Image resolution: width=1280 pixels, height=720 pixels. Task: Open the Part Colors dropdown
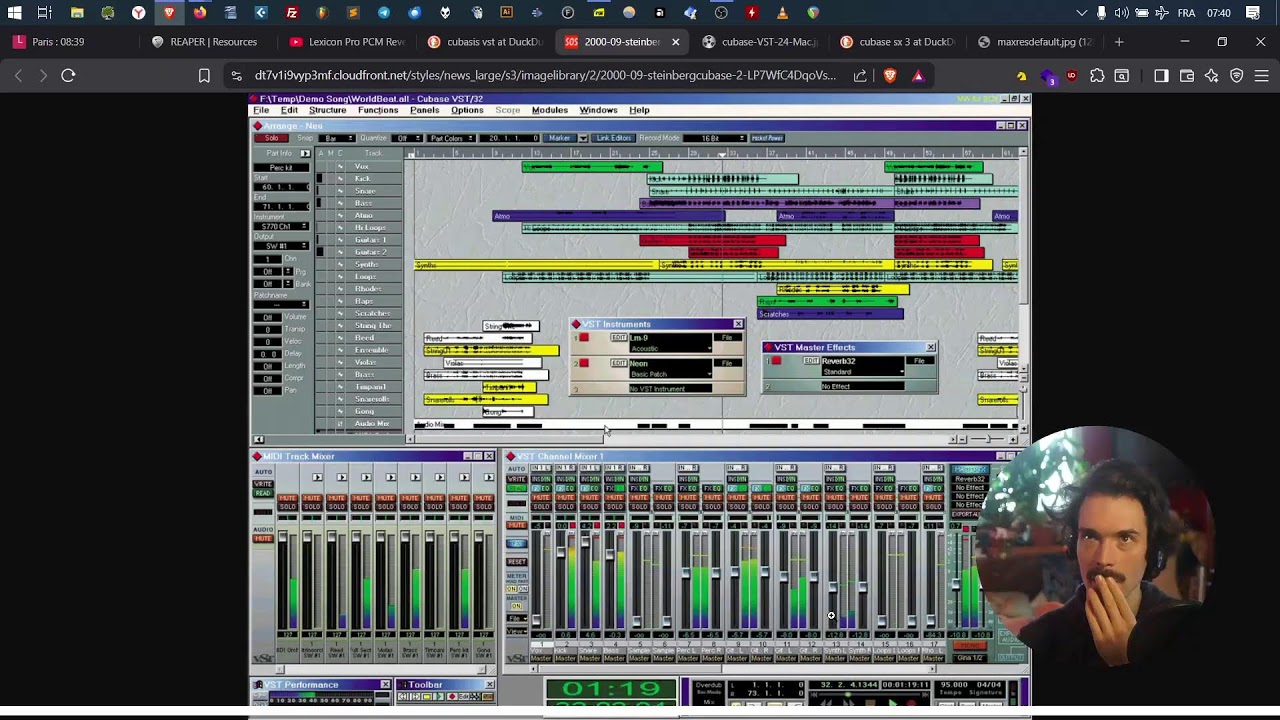pos(451,138)
